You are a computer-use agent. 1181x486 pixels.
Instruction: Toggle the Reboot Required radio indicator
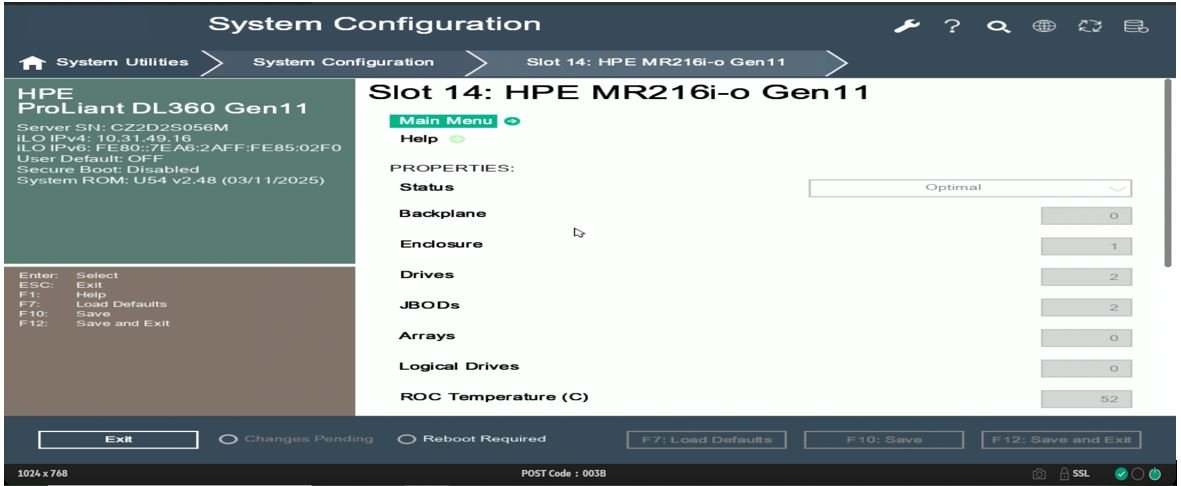pyautogui.click(x=407, y=439)
